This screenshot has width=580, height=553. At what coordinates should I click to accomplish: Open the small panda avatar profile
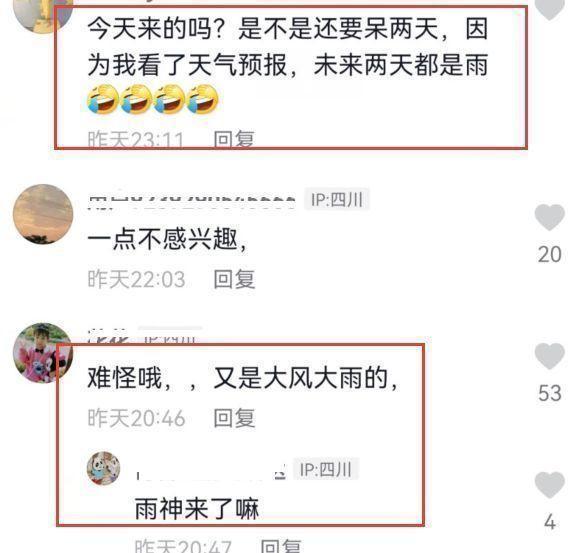tap(103, 468)
